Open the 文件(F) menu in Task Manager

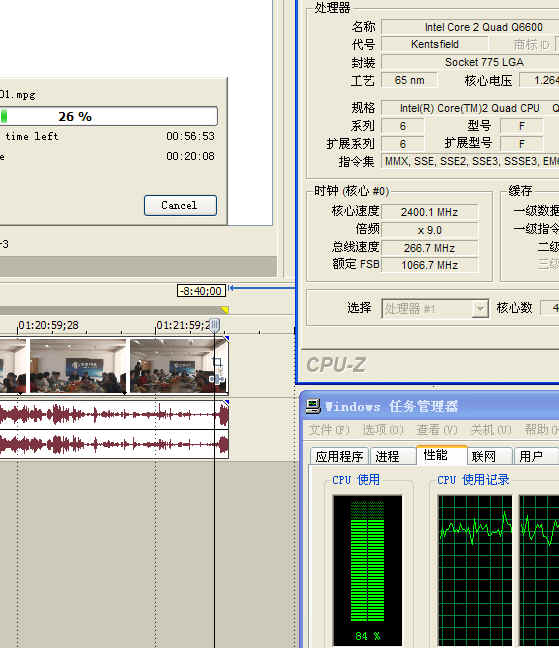(329, 430)
